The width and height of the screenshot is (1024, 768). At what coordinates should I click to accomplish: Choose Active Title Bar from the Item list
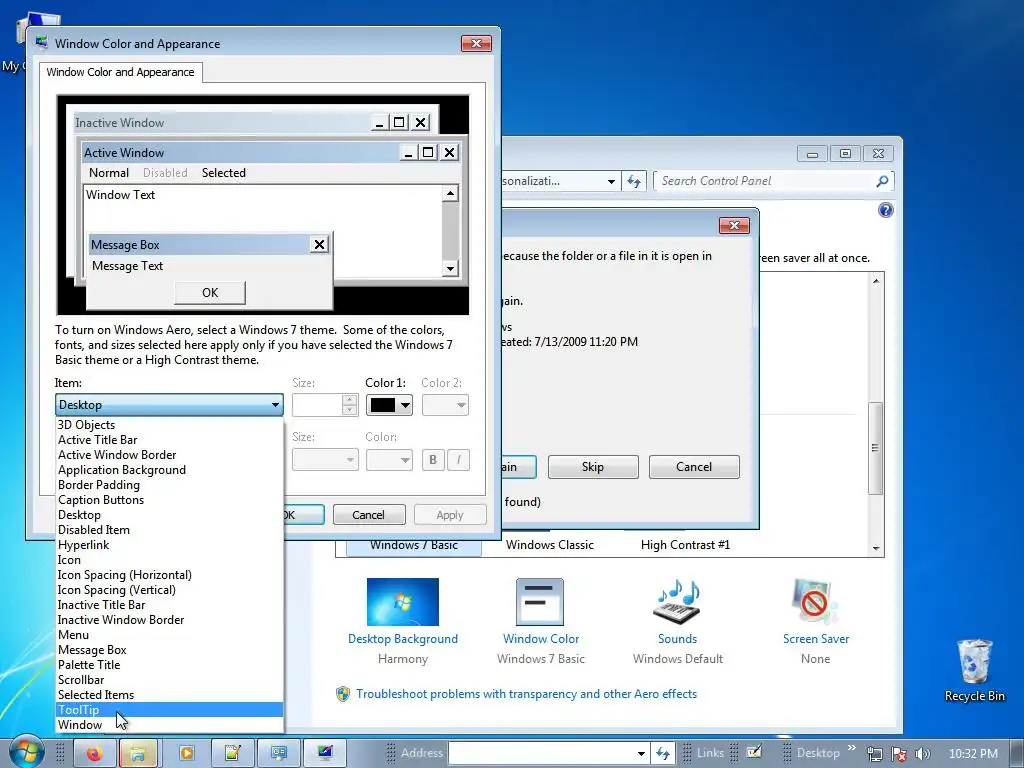(169, 440)
